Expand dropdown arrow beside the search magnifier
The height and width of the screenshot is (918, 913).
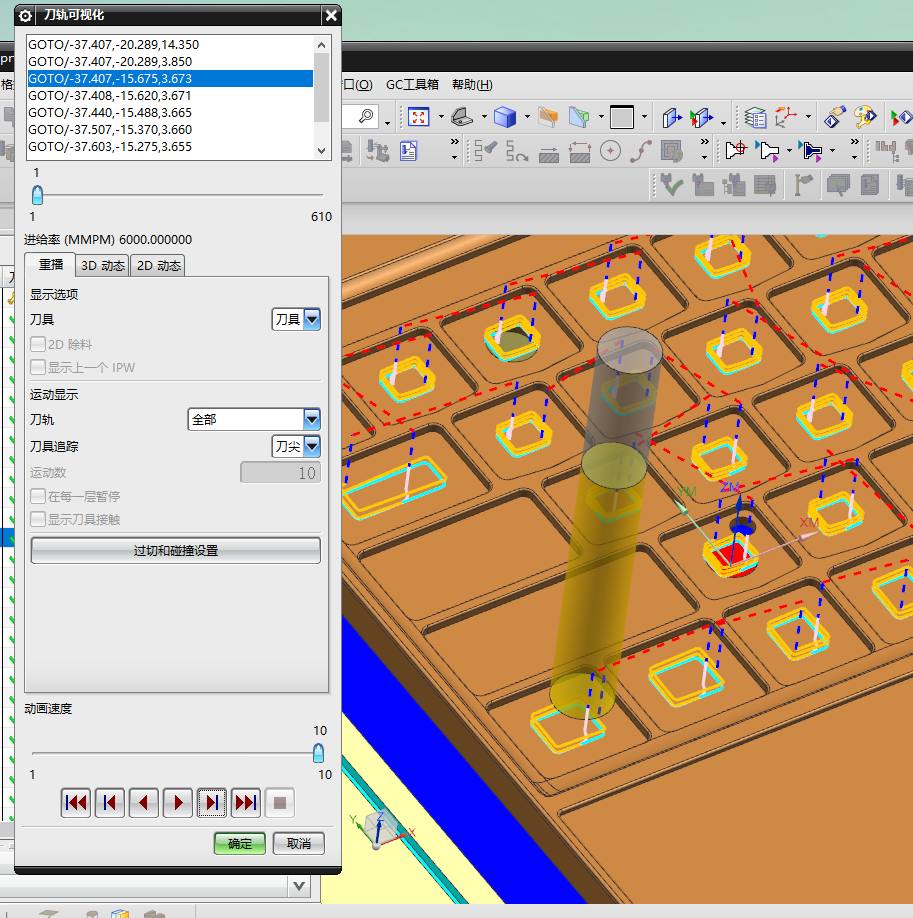(x=387, y=123)
